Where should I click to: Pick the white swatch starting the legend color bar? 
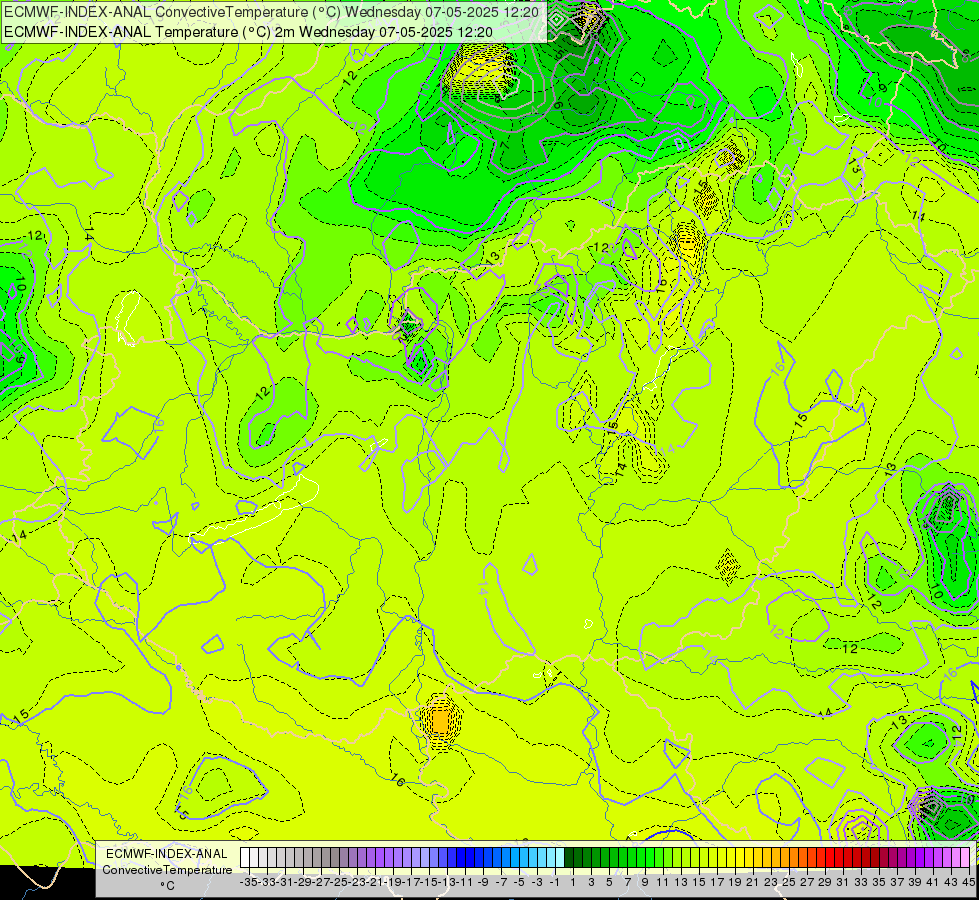pos(245,858)
